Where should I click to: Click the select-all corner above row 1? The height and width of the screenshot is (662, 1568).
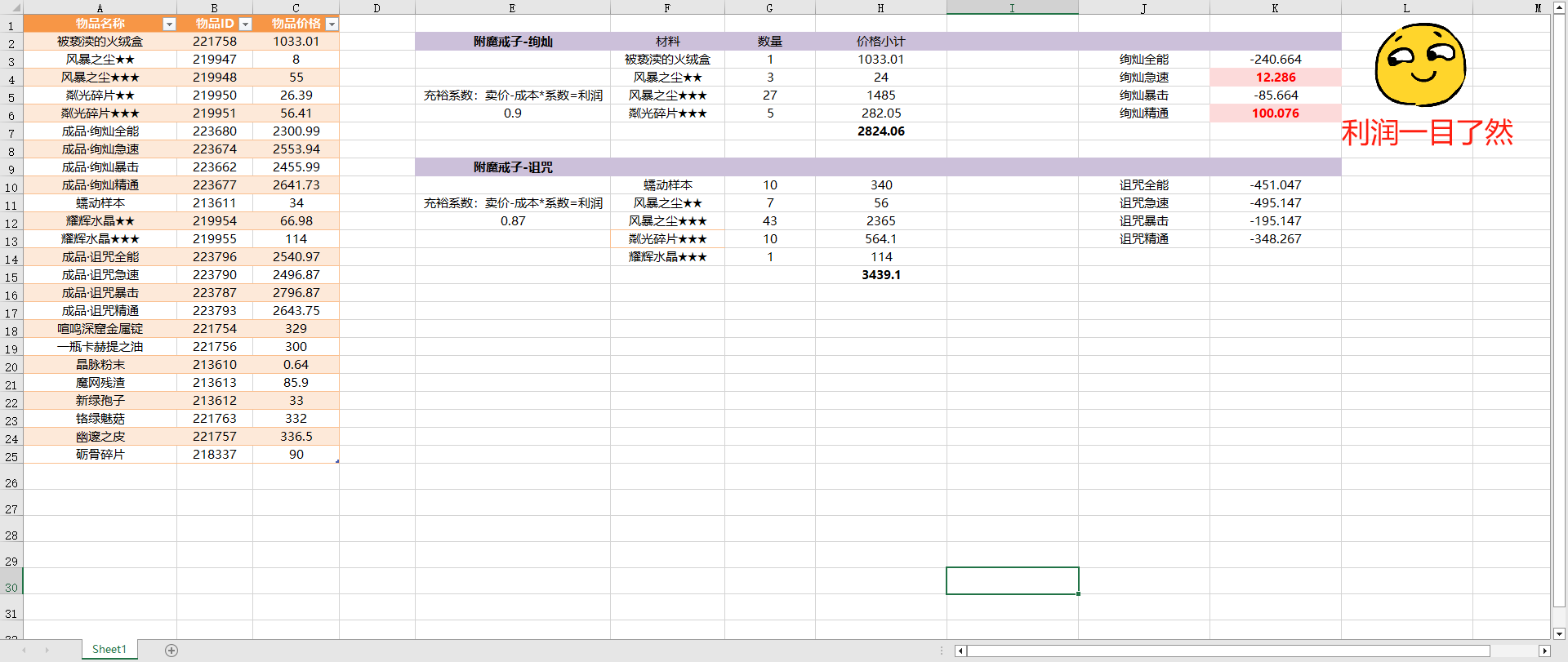pos(11,8)
